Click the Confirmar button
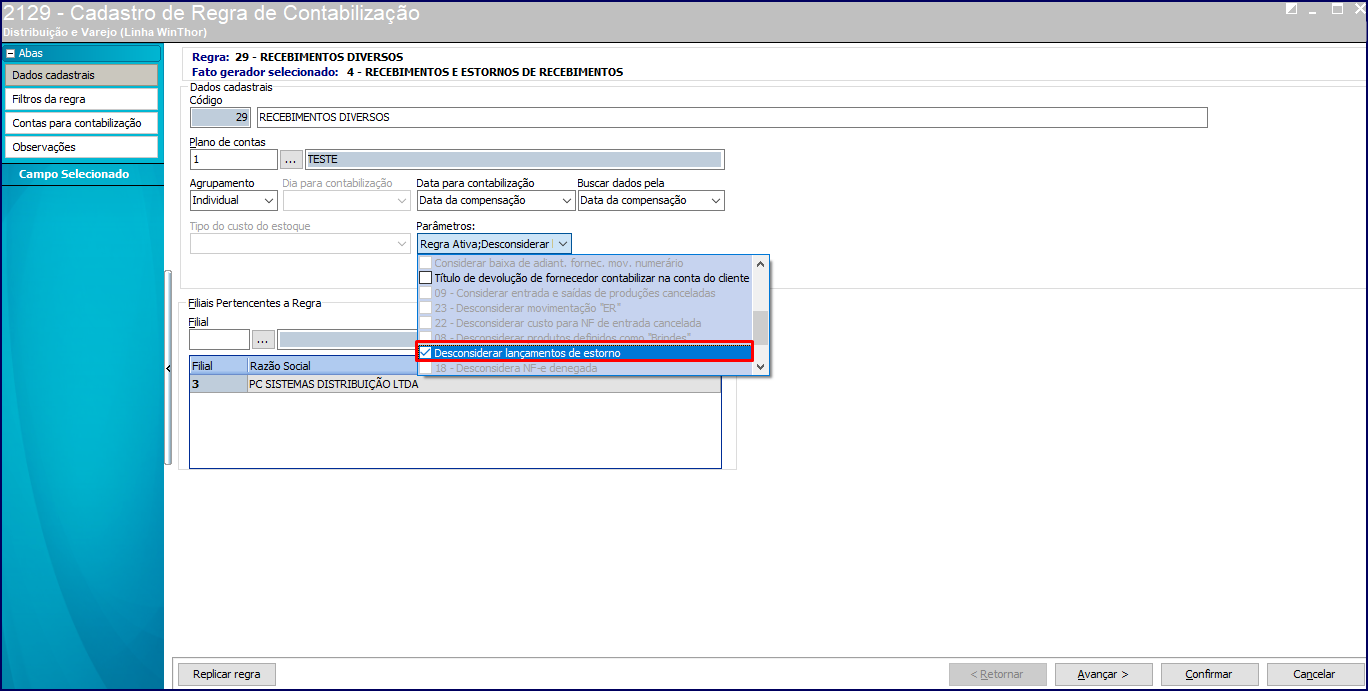This screenshot has width=1368, height=691. coord(1209,674)
